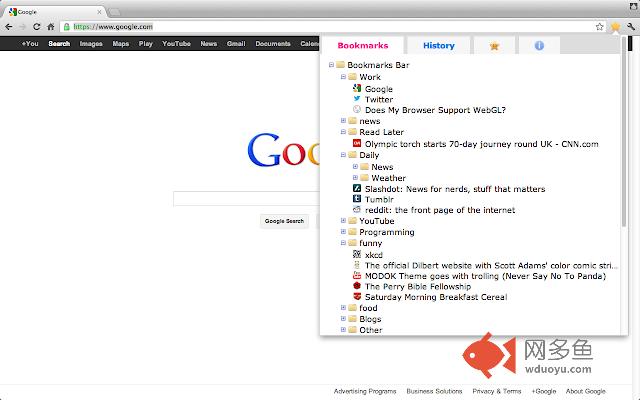Open reddit: the front page bookmark

440,210
